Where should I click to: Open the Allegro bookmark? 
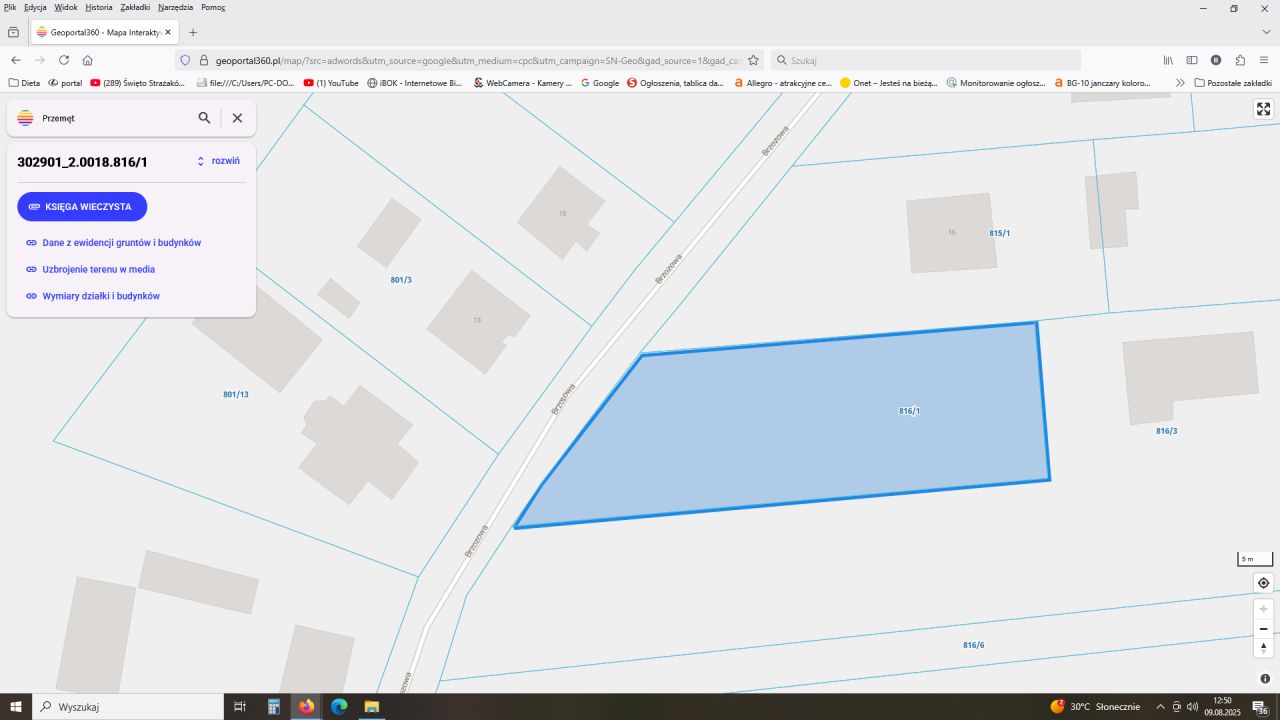pyautogui.click(x=783, y=83)
